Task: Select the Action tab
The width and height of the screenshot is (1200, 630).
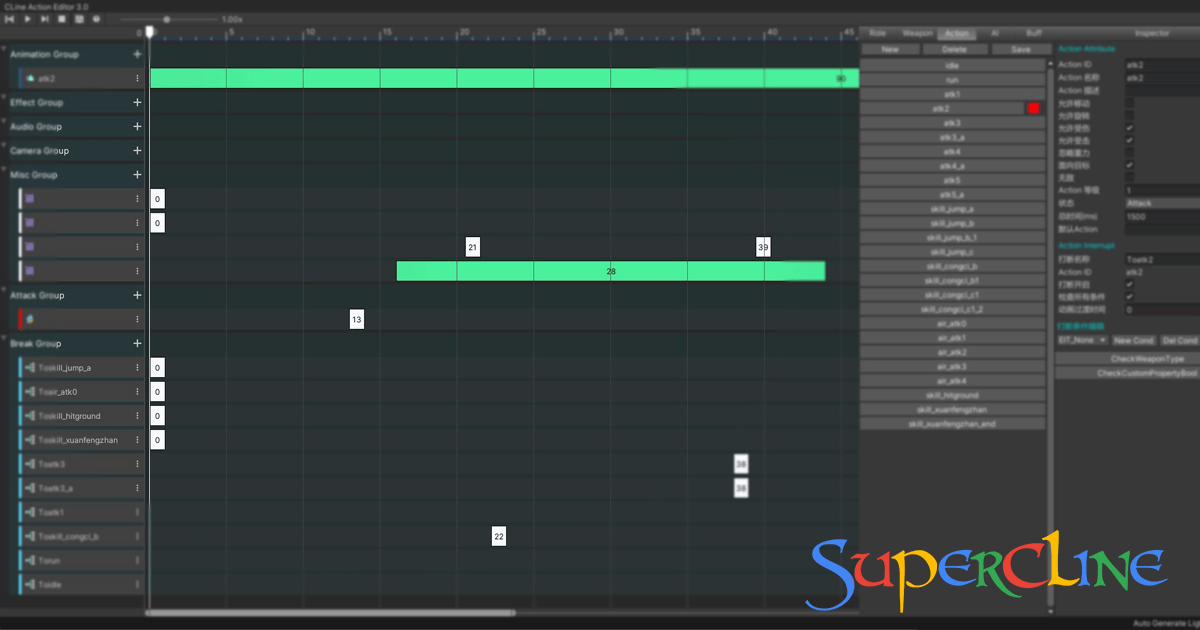Action: [x=957, y=33]
